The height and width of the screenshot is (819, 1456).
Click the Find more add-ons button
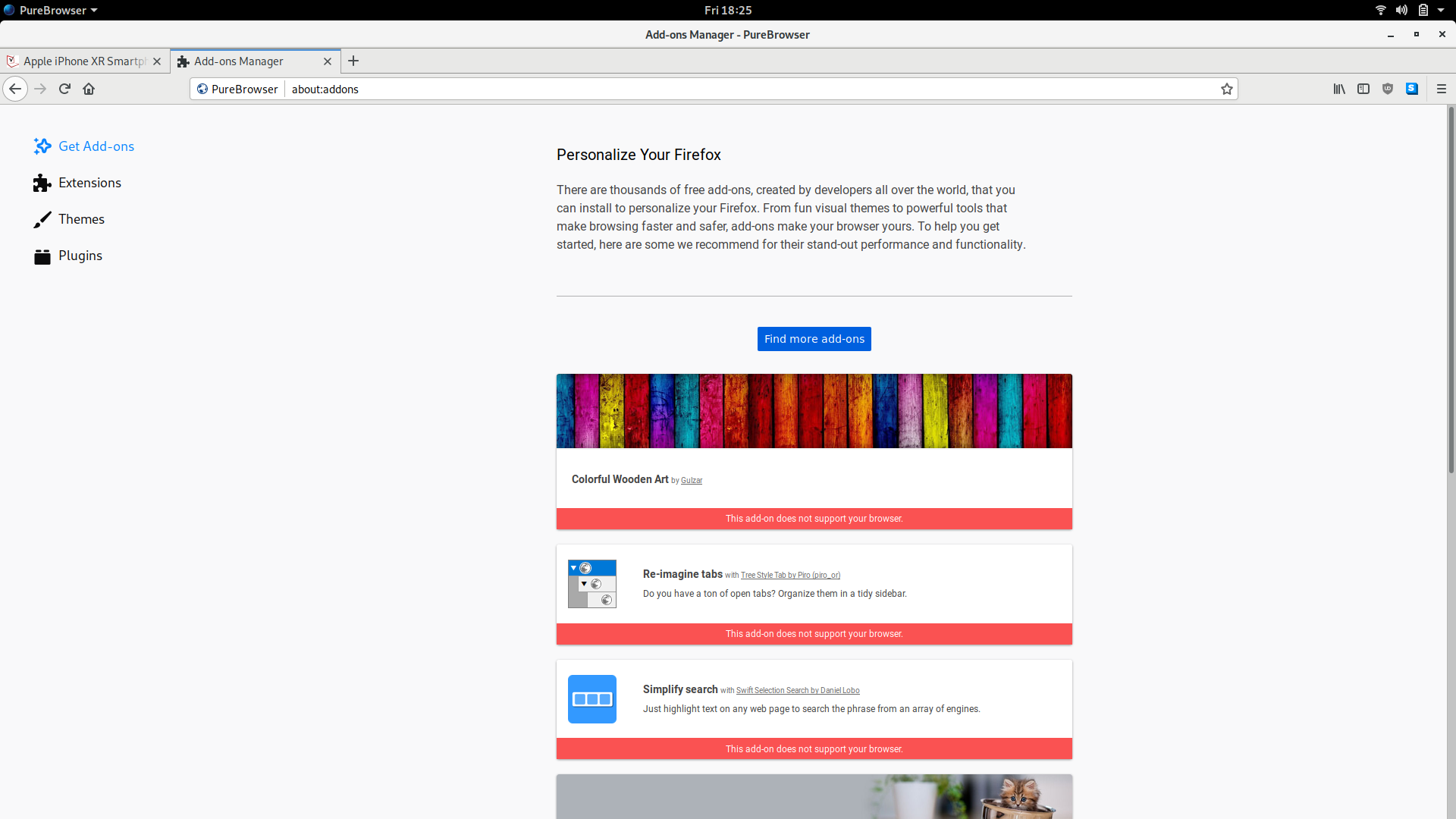814,339
